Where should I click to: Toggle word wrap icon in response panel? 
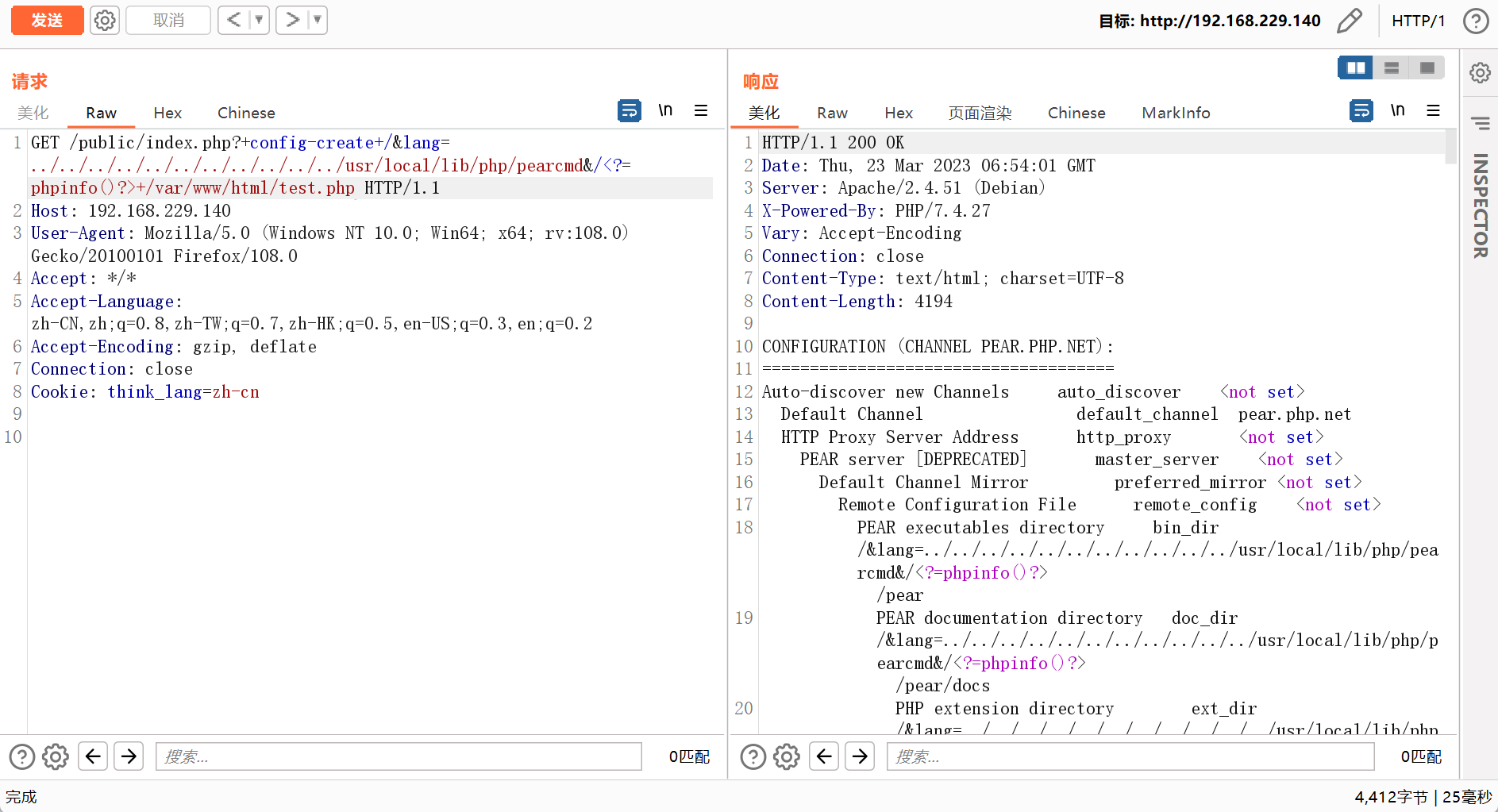[1361, 110]
